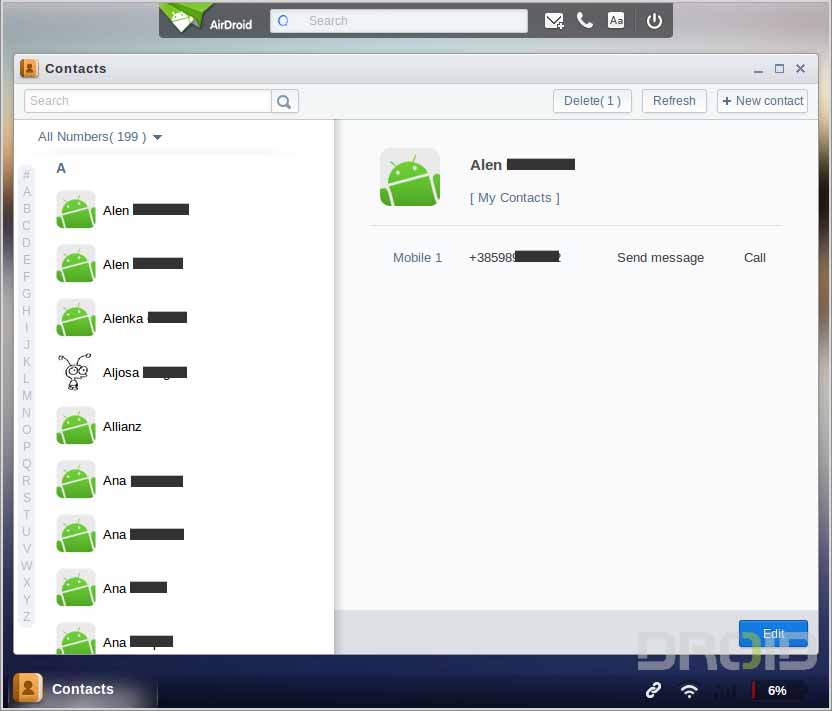The height and width of the screenshot is (711, 832).
Task: Click the Call link for Mobile 1
Action: coord(754,258)
